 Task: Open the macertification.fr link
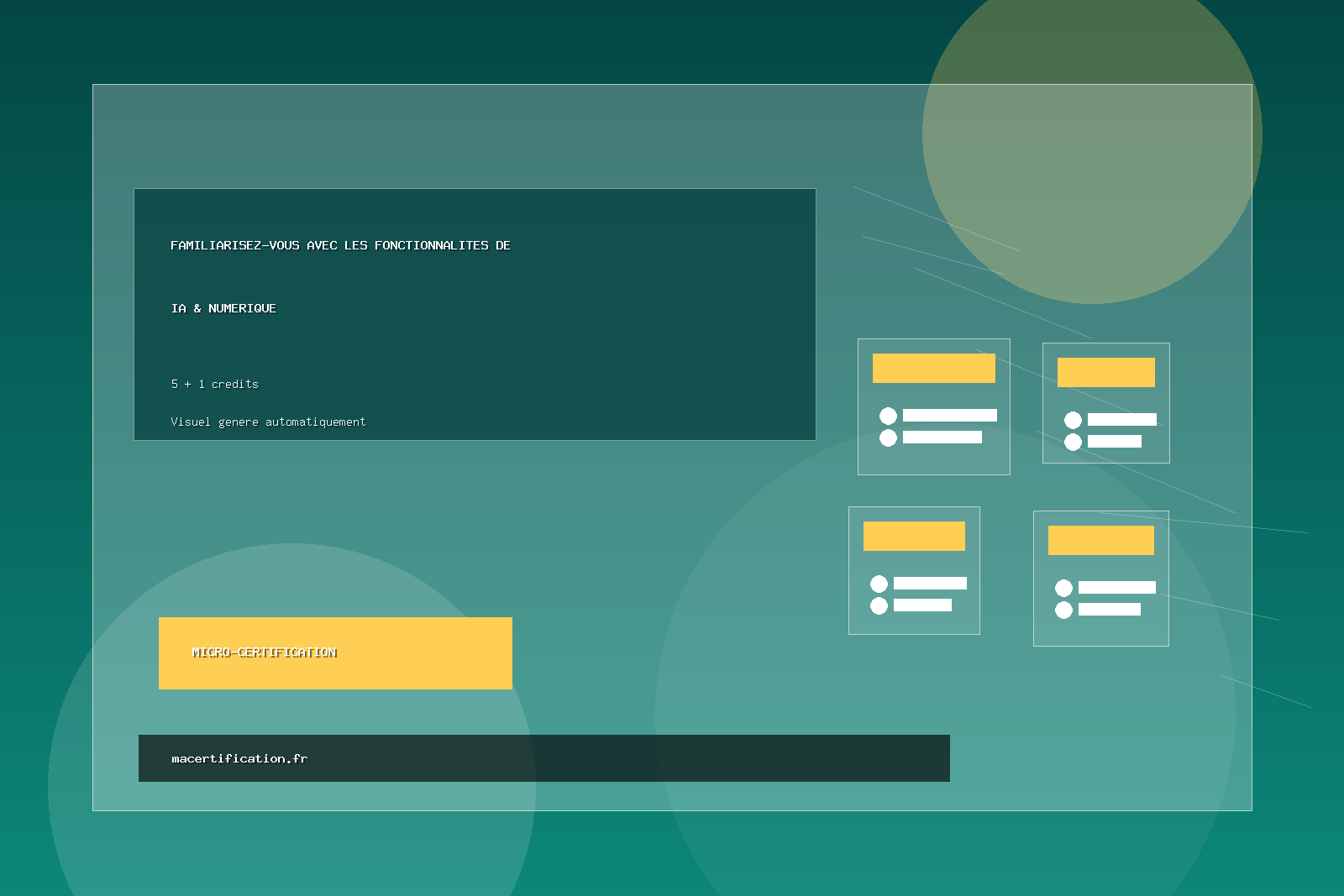239,758
